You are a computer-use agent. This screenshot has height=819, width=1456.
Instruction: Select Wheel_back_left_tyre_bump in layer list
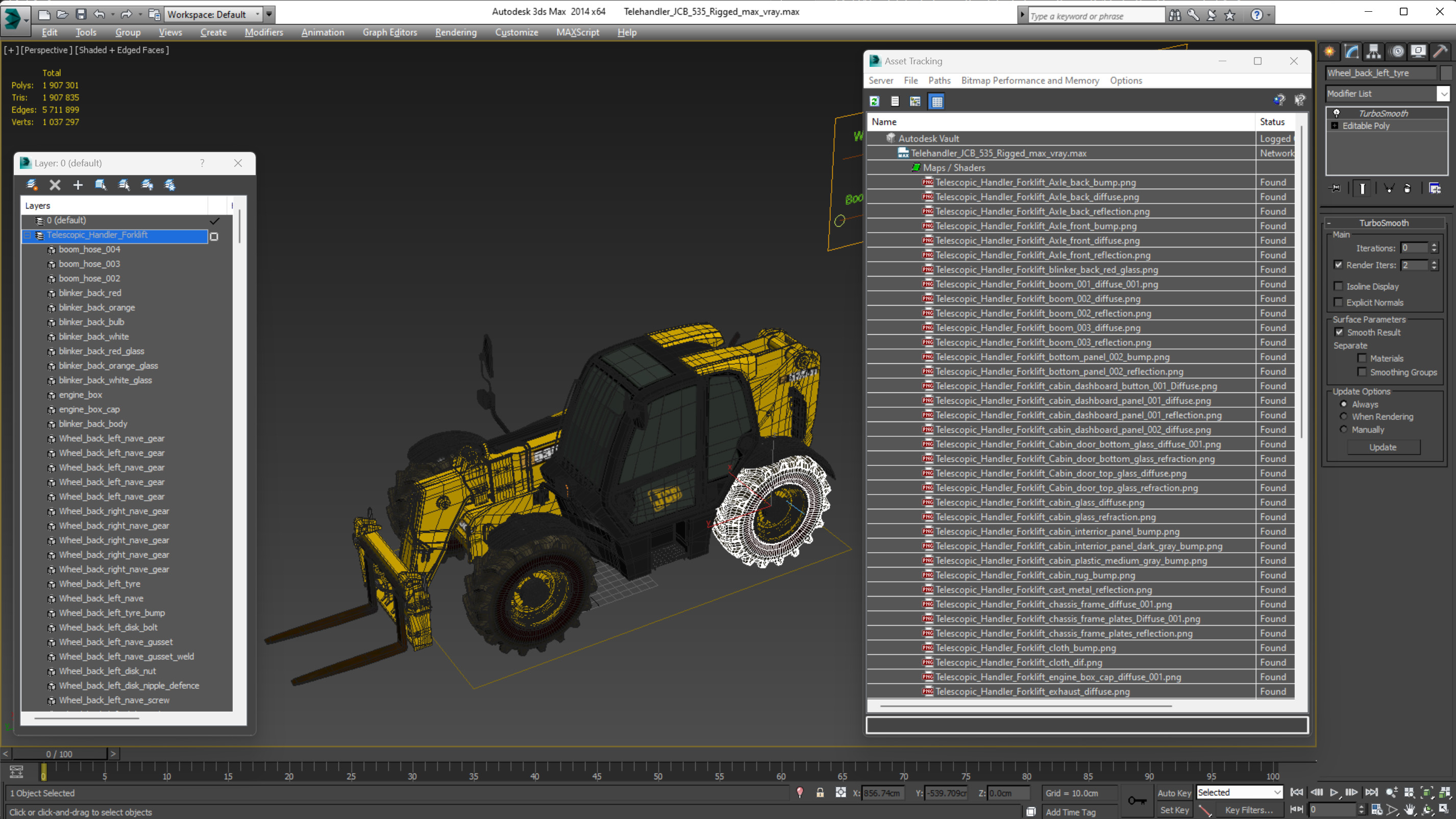click(112, 613)
